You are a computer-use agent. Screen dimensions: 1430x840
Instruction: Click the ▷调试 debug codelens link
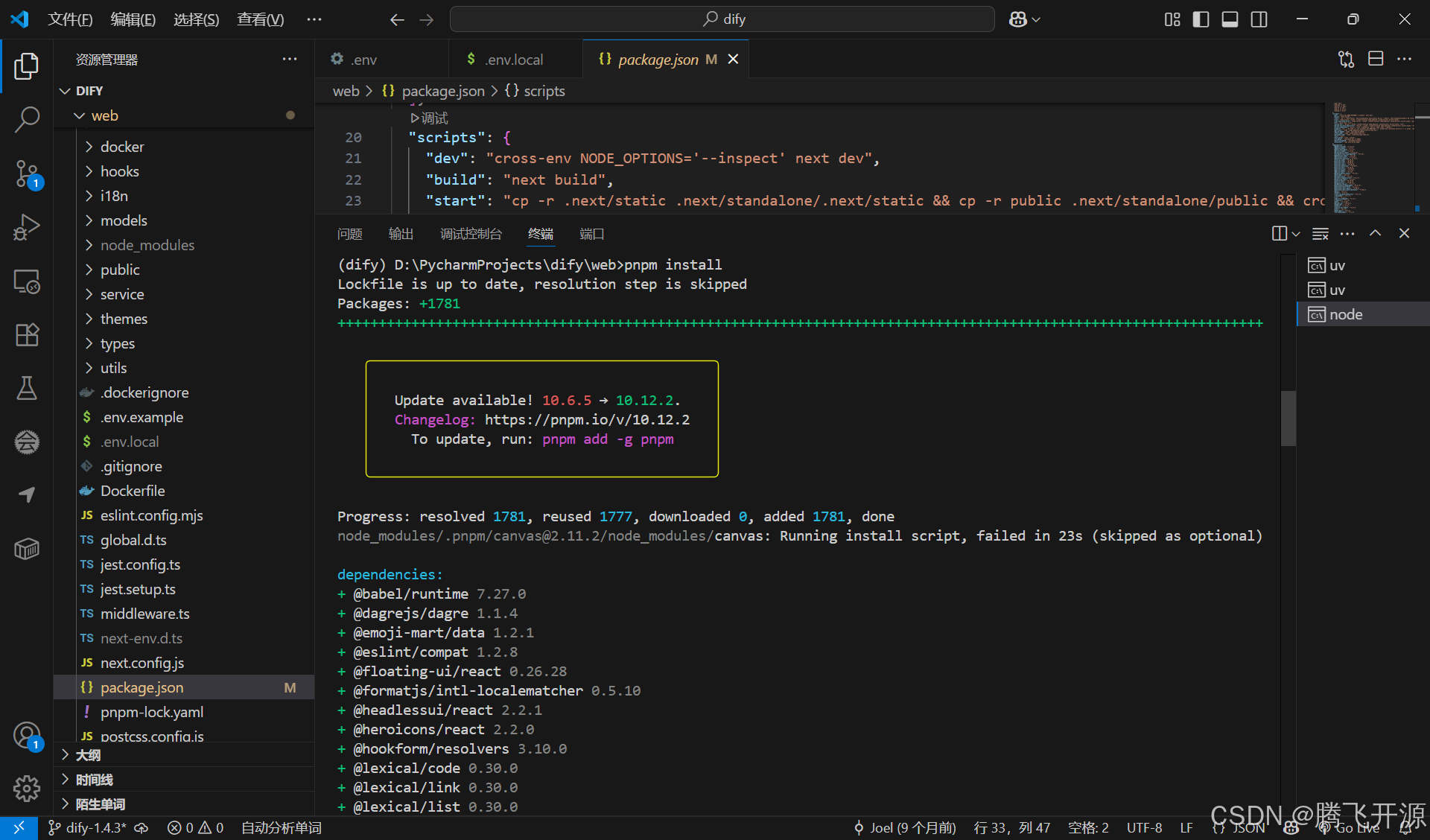[x=429, y=118]
